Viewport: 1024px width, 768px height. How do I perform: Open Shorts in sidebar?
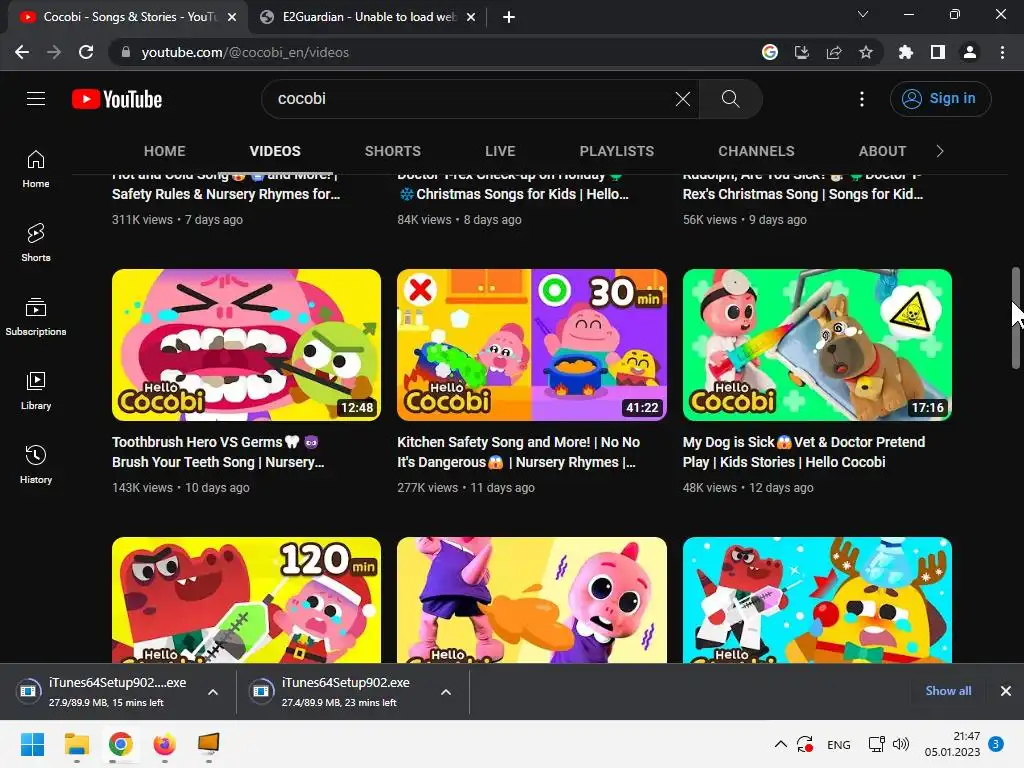point(36,242)
